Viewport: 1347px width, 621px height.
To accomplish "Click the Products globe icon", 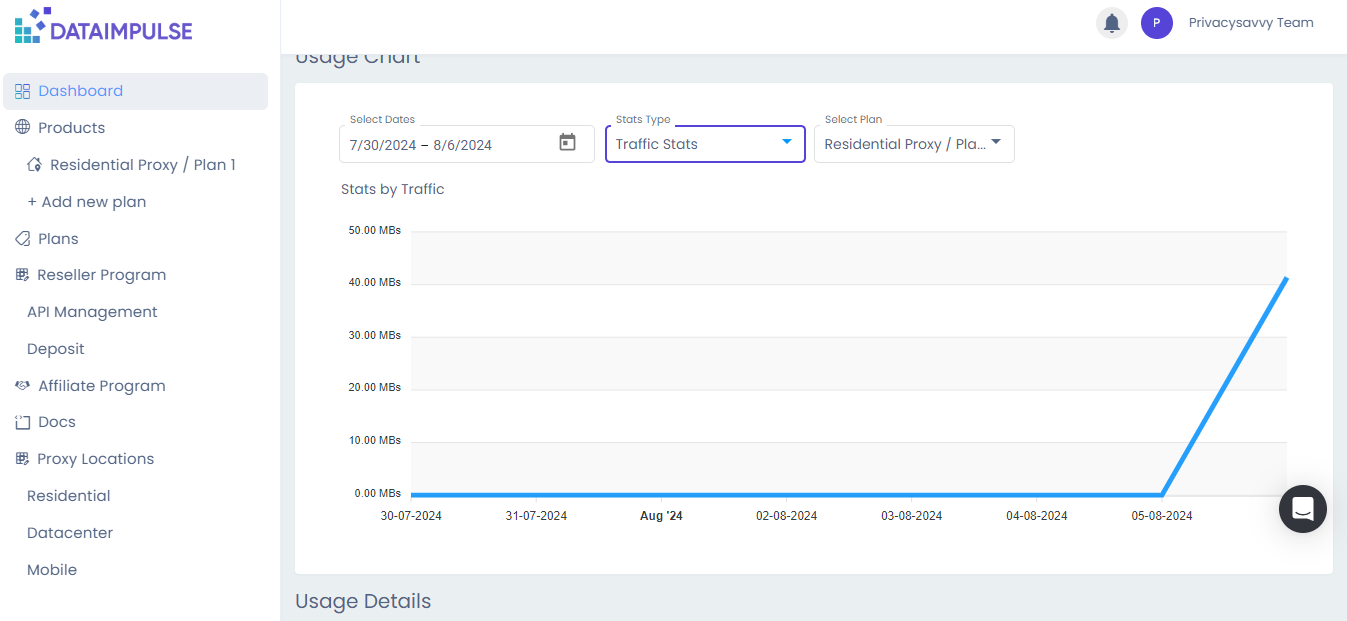I will click(x=21, y=127).
